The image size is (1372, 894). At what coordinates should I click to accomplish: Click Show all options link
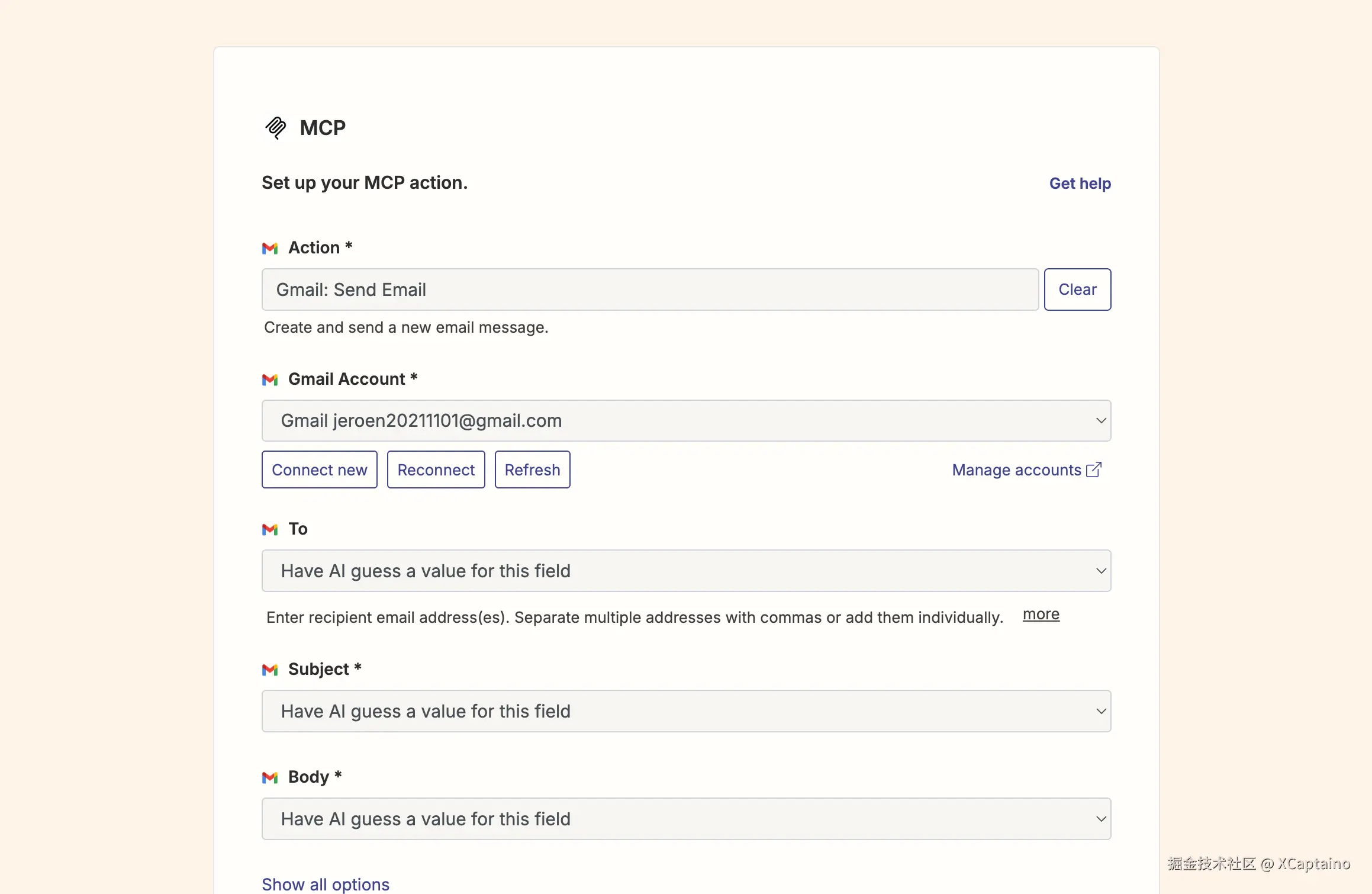coord(326,884)
